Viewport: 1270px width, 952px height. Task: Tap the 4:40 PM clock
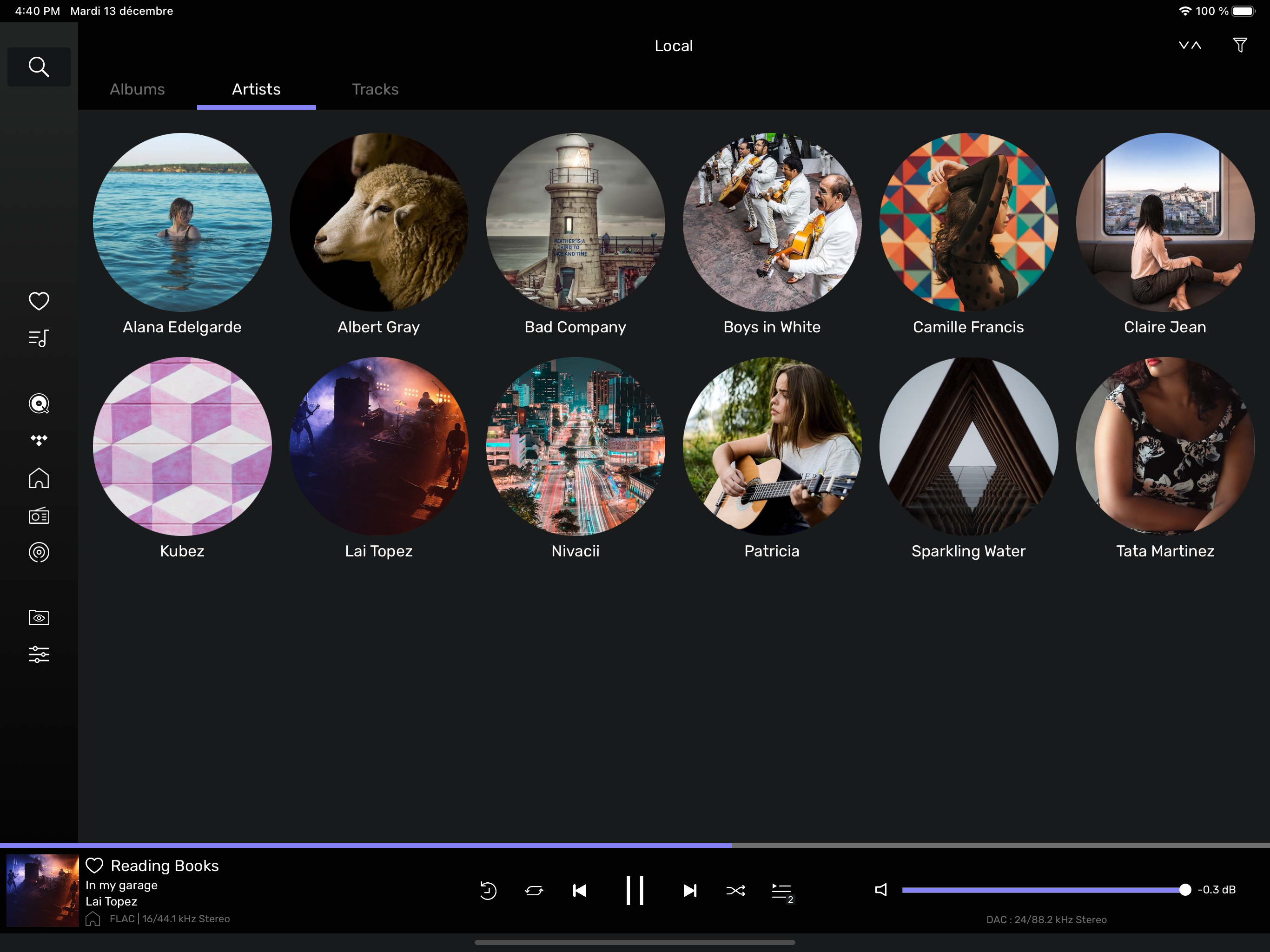37,11
